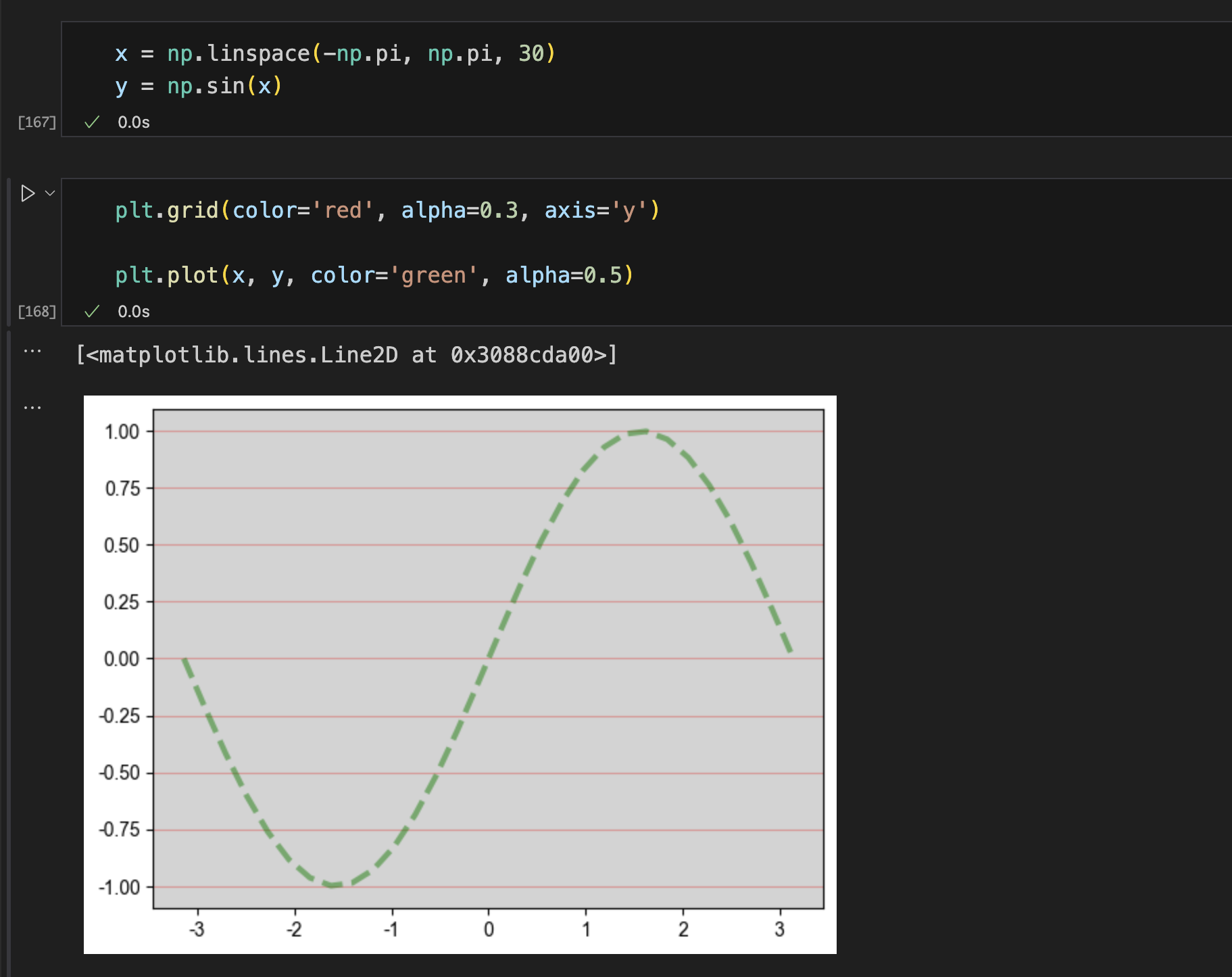Open ellipsis menu beside the plot output
Image resolution: width=1232 pixels, height=977 pixels.
[x=32, y=408]
